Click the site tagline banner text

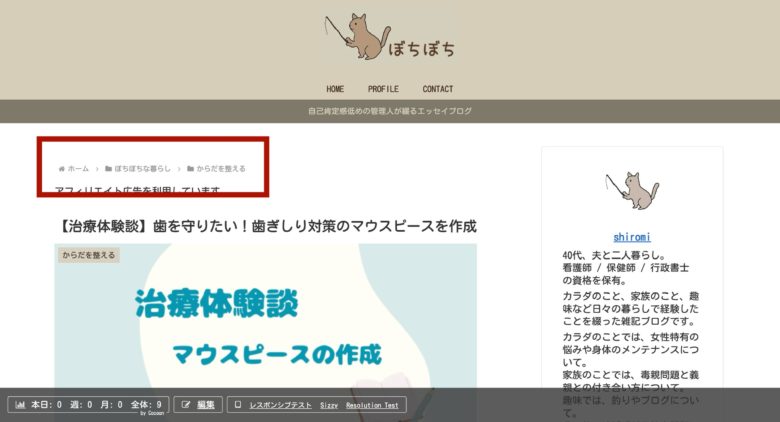(x=390, y=111)
